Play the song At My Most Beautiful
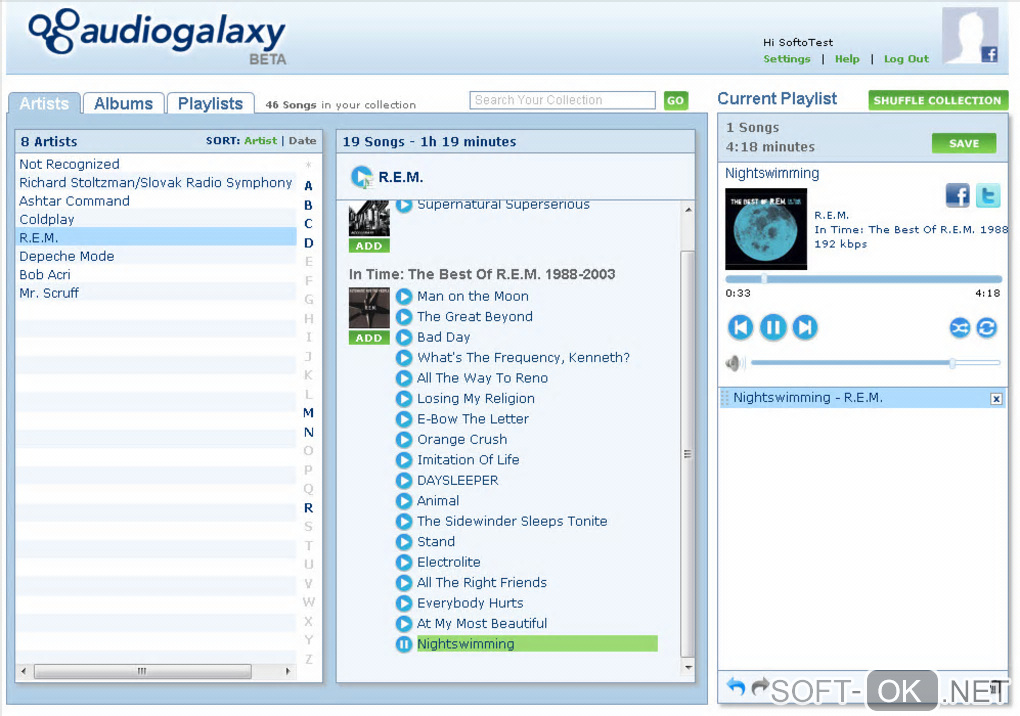The image size is (1020, 716). tap(404, 624)
